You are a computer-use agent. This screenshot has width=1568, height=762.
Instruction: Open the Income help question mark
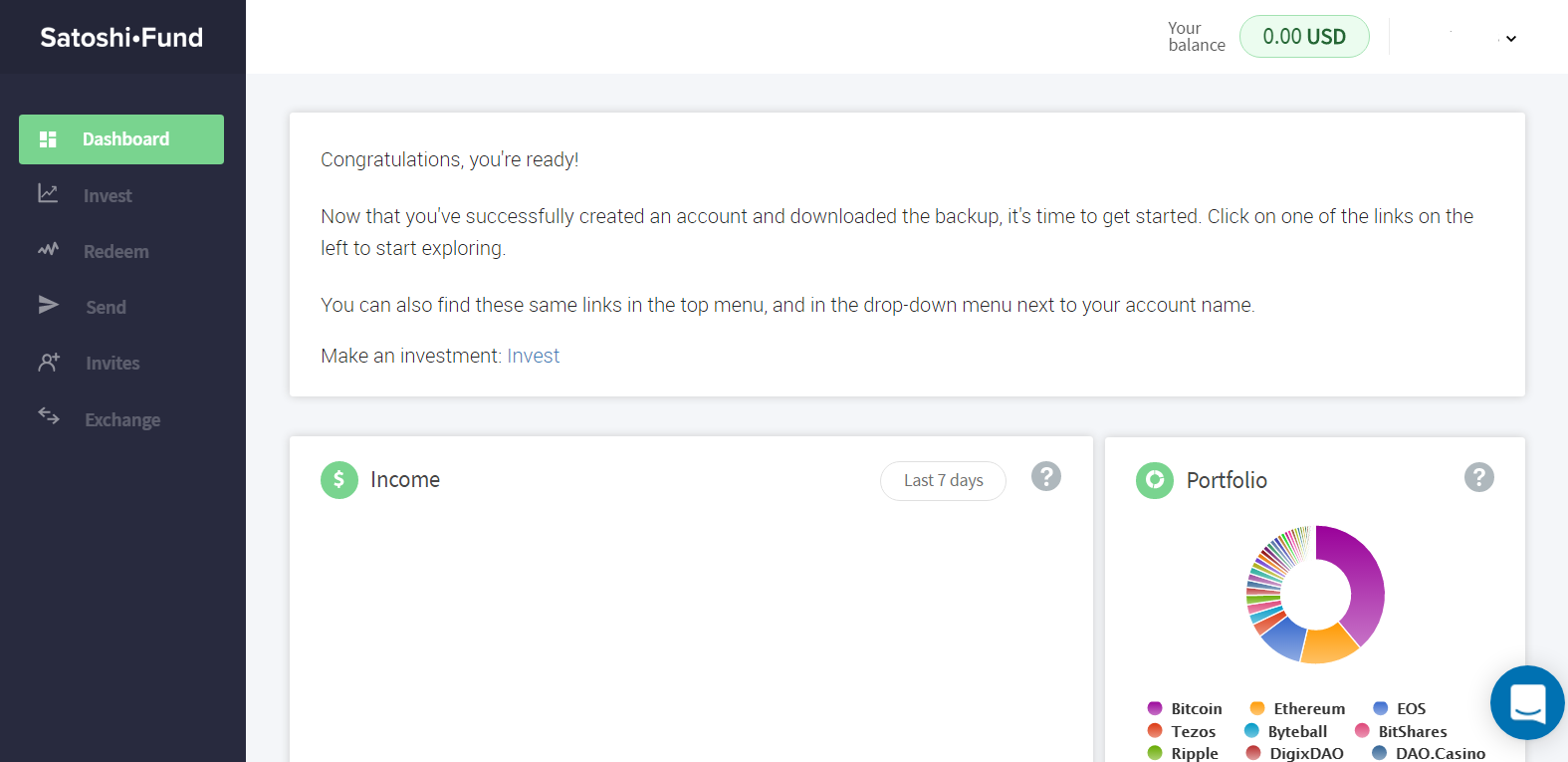point(1045,477)
